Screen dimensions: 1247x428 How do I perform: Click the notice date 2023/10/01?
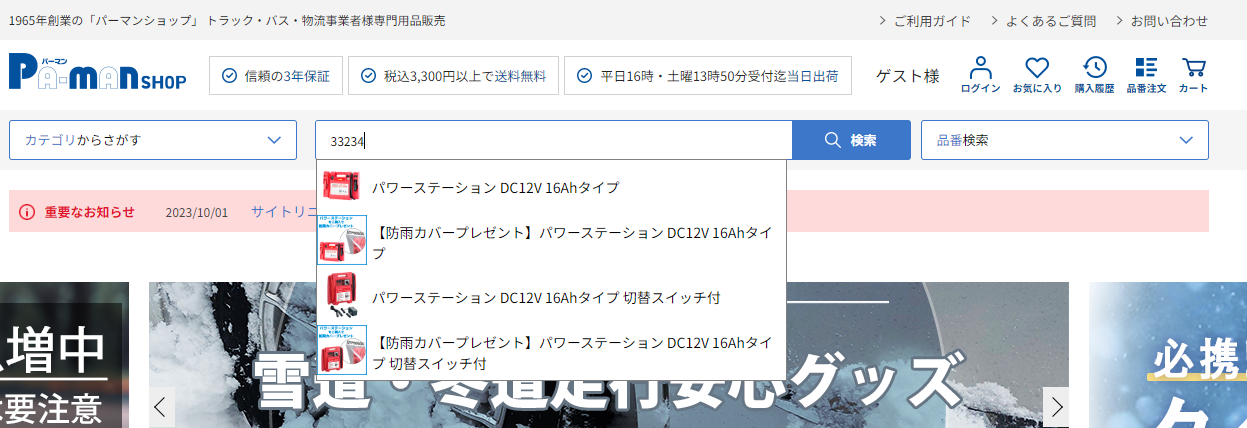[196, 213]
